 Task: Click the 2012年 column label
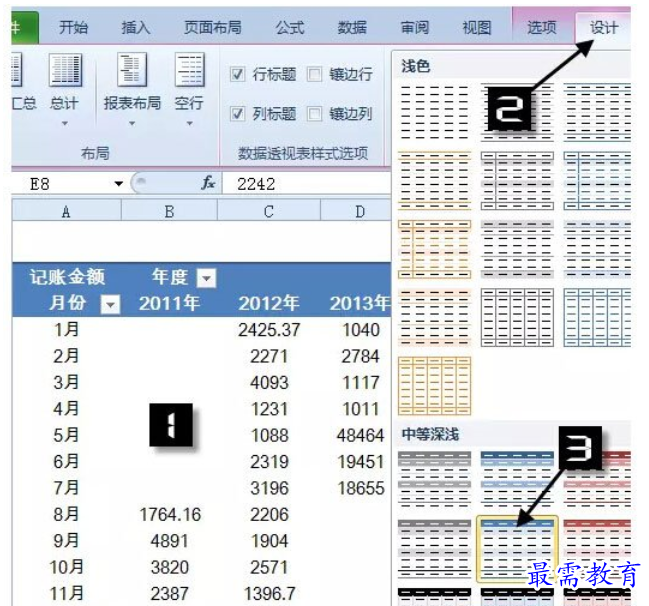[269, 303]
